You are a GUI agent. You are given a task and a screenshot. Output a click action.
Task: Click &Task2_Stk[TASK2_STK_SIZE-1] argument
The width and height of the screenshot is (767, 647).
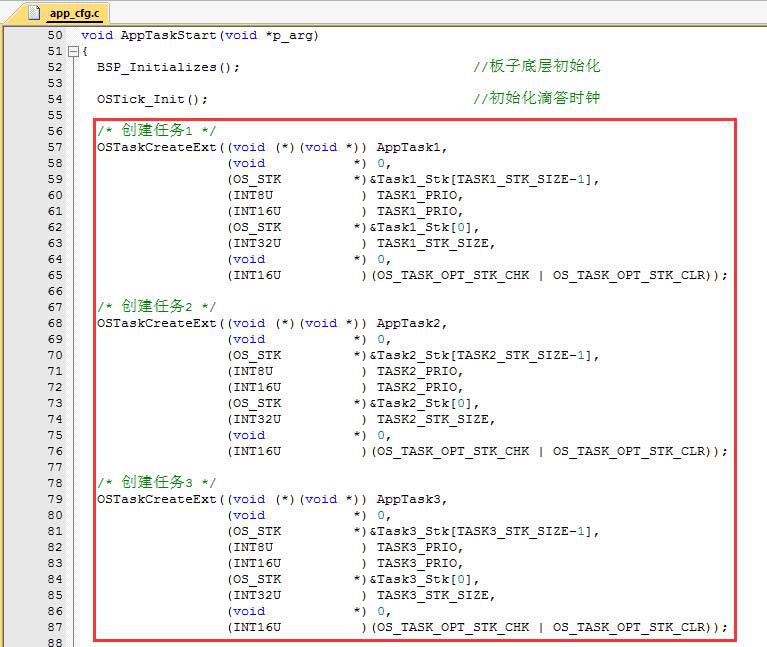481,356
